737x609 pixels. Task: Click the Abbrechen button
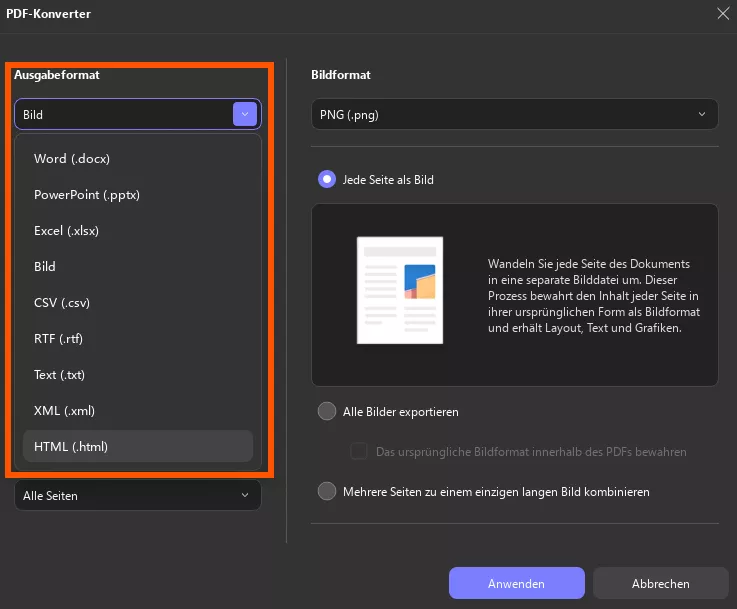tap(660, 583)
